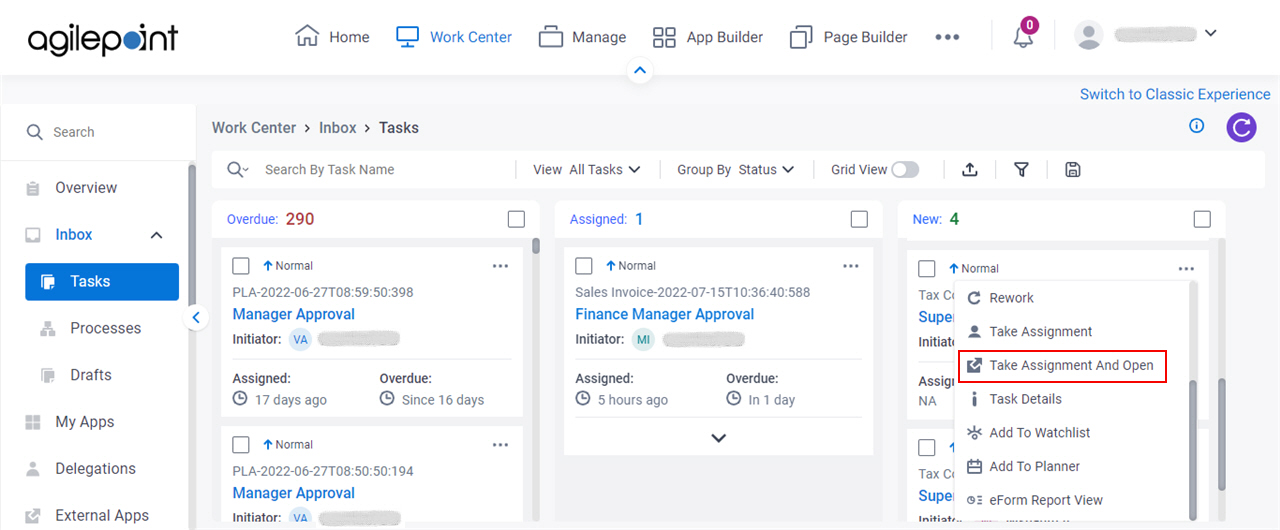The width and height of the screenshot is (1280, 530).
Task: Check the PLA-2022-06-27T08:50:50:194 task checkbox
Action: [x=241, y=445]
